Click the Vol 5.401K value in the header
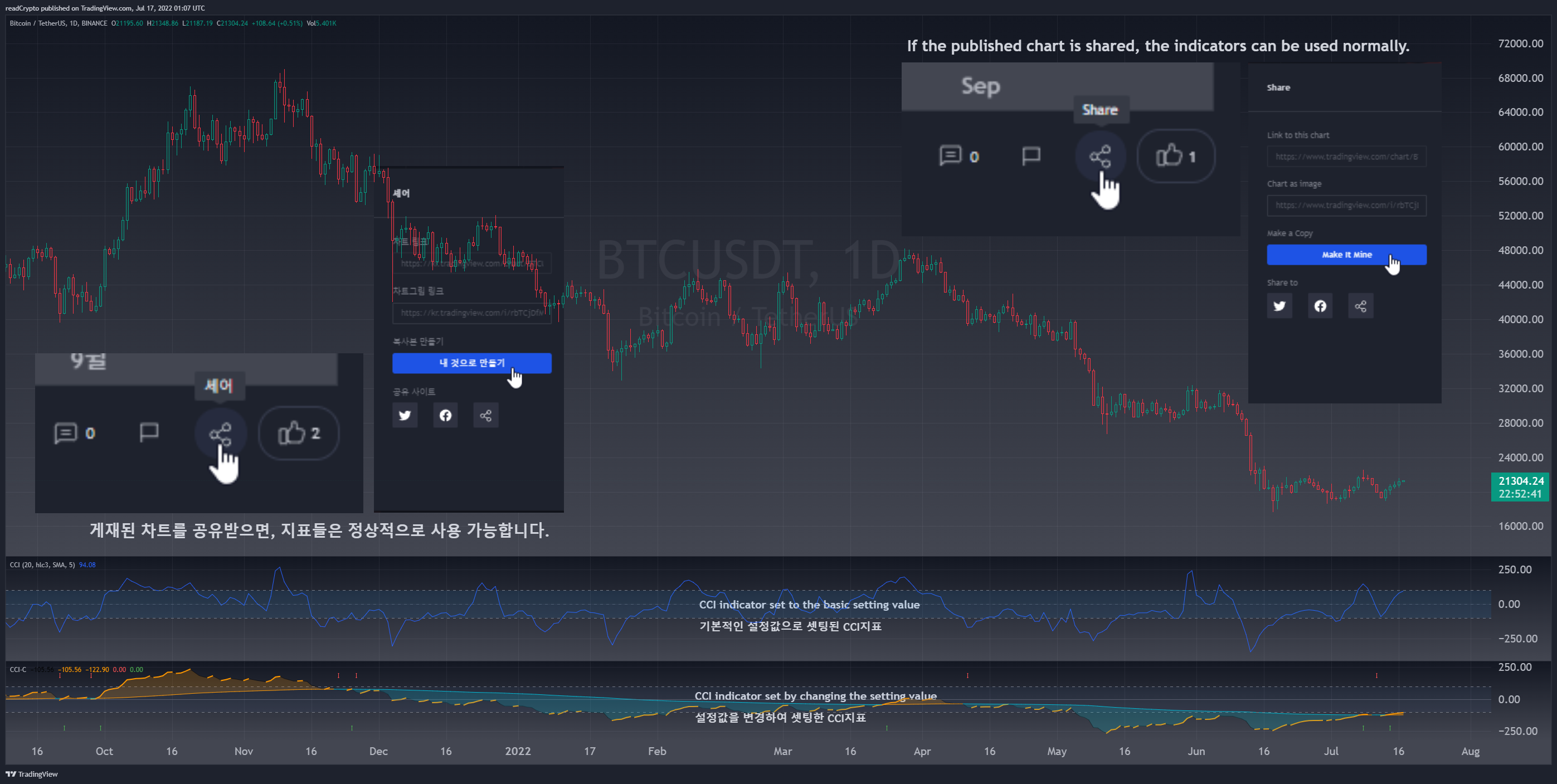Viewport: 1557px width, 784px height. coord(322,23)
